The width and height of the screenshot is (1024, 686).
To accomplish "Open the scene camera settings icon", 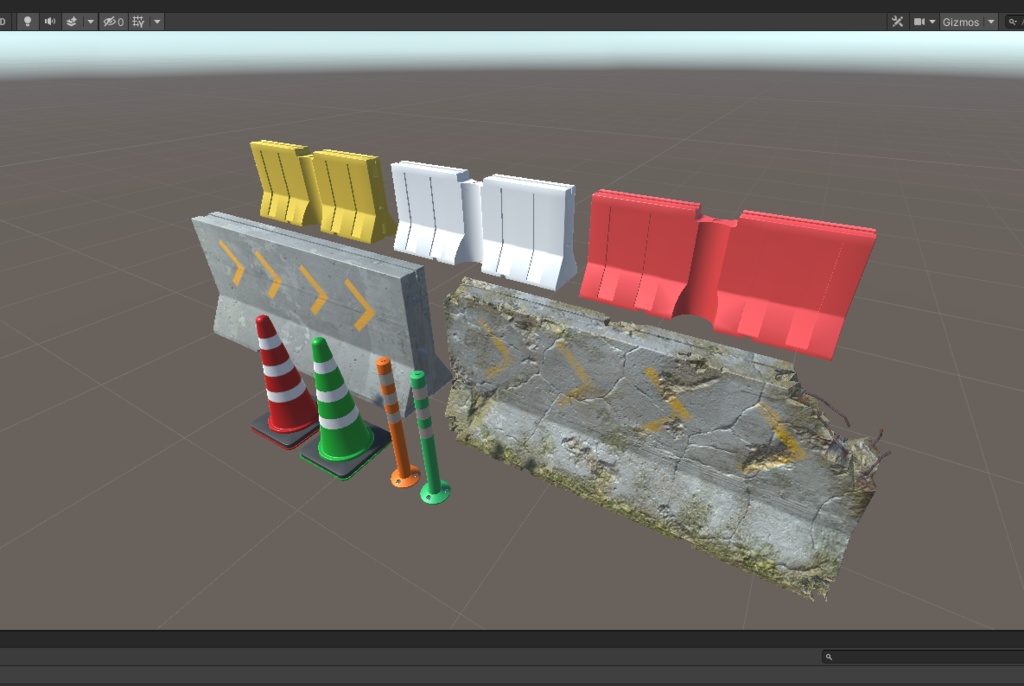I will pos(917,21).
